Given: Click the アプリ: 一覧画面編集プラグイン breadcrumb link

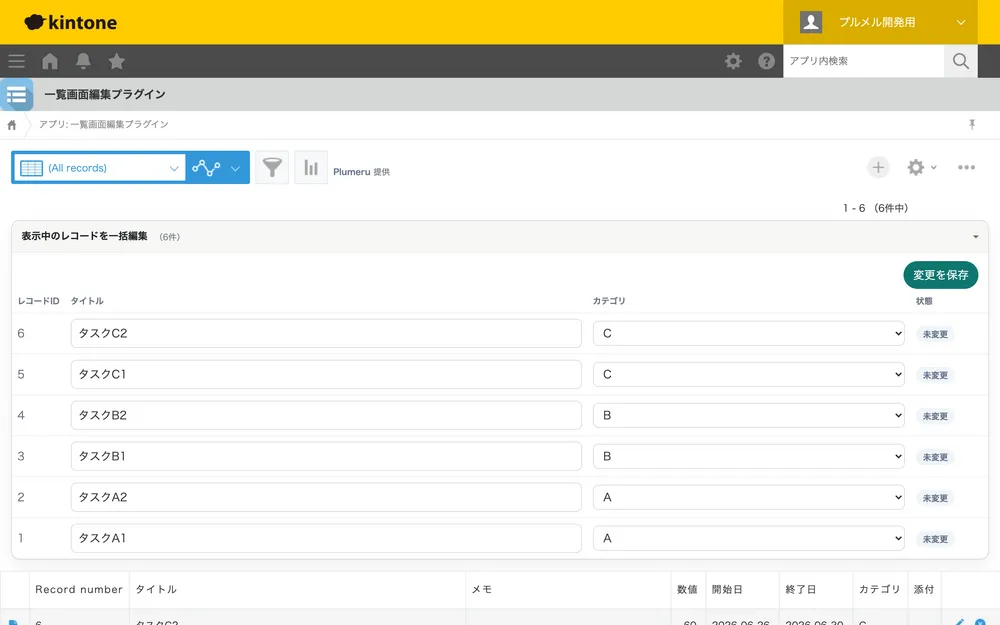Looking at the screenshot, I should (103, 124).
